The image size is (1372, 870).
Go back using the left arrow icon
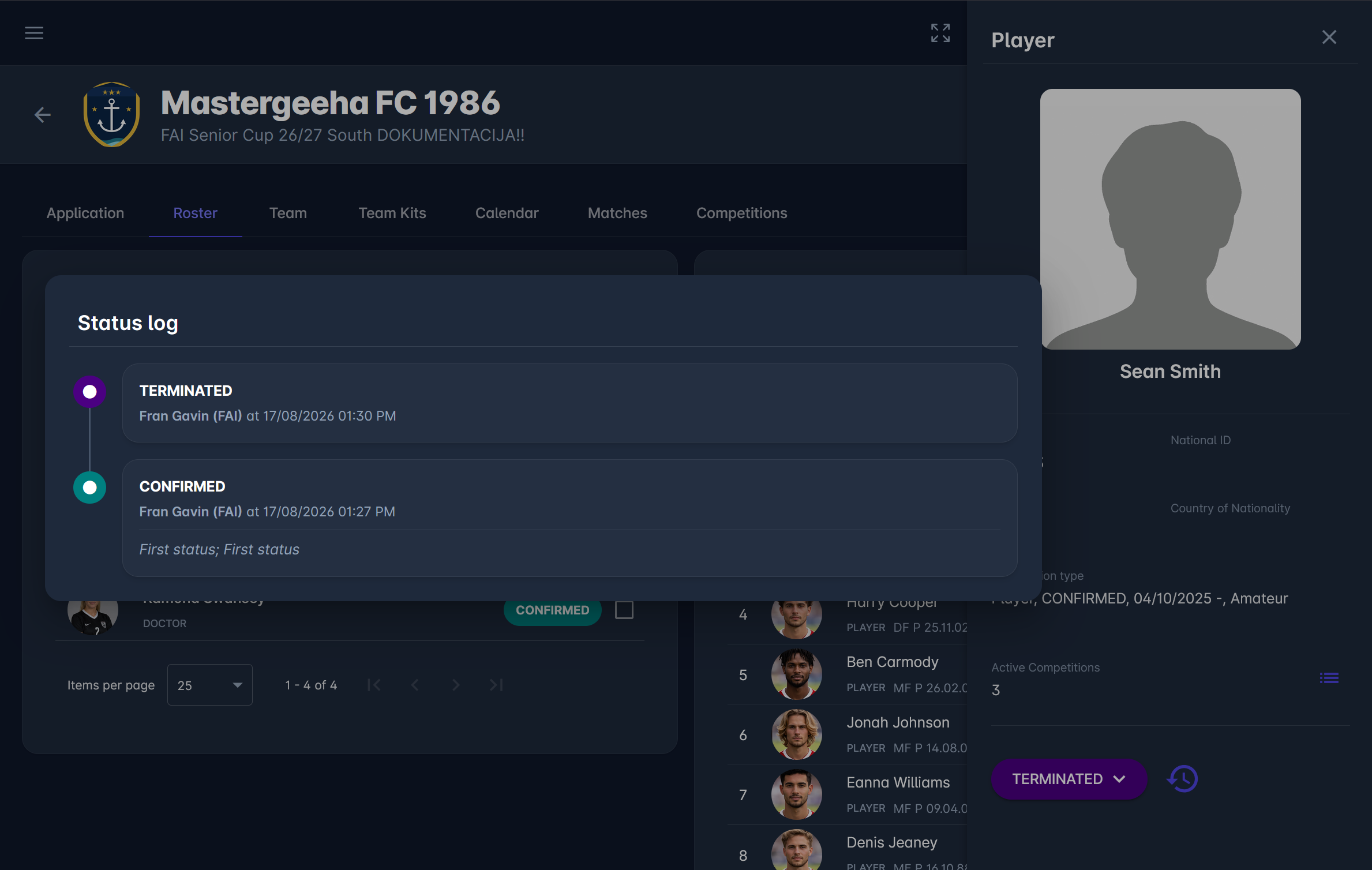(x=42, y=115)
